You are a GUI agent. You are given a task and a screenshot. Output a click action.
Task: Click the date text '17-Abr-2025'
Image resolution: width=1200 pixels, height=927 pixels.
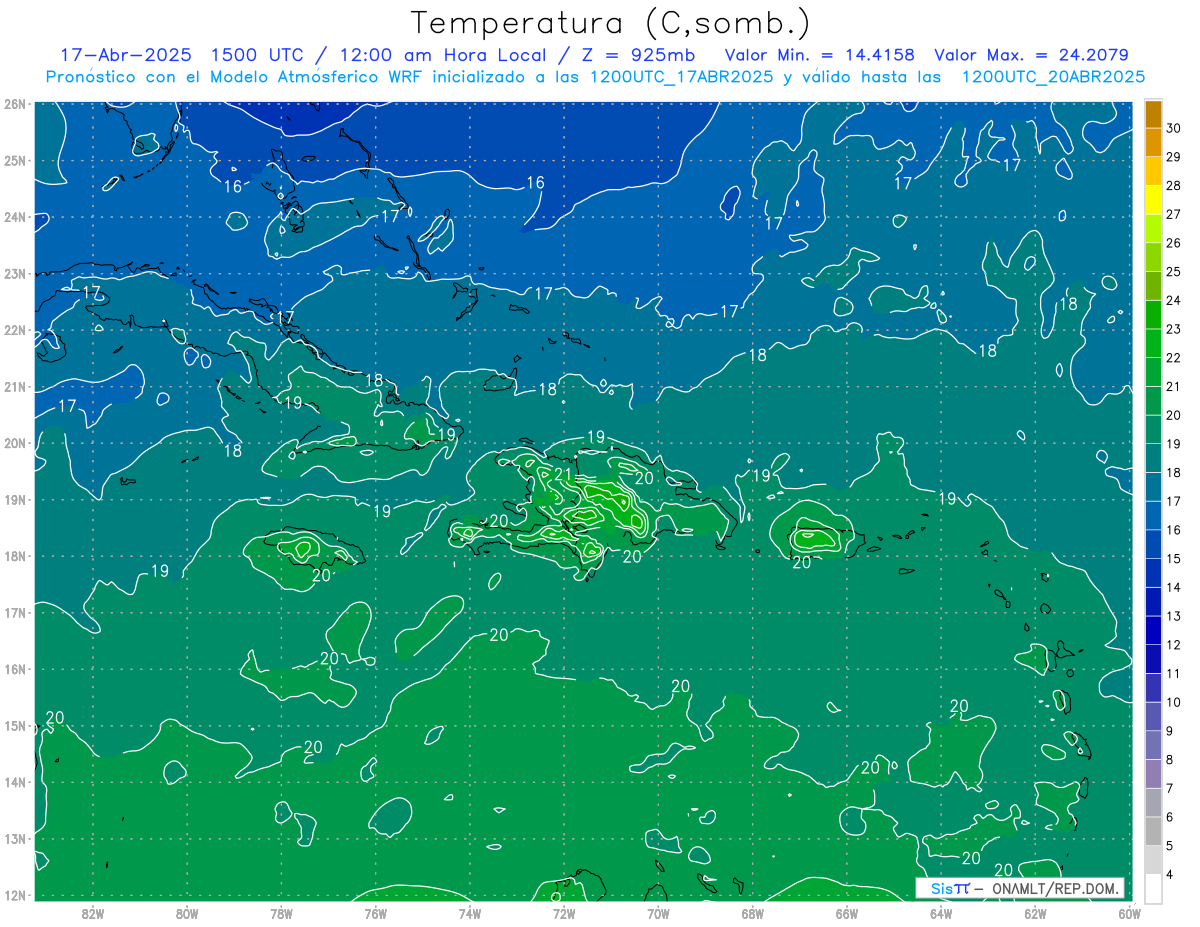[125, 55]
